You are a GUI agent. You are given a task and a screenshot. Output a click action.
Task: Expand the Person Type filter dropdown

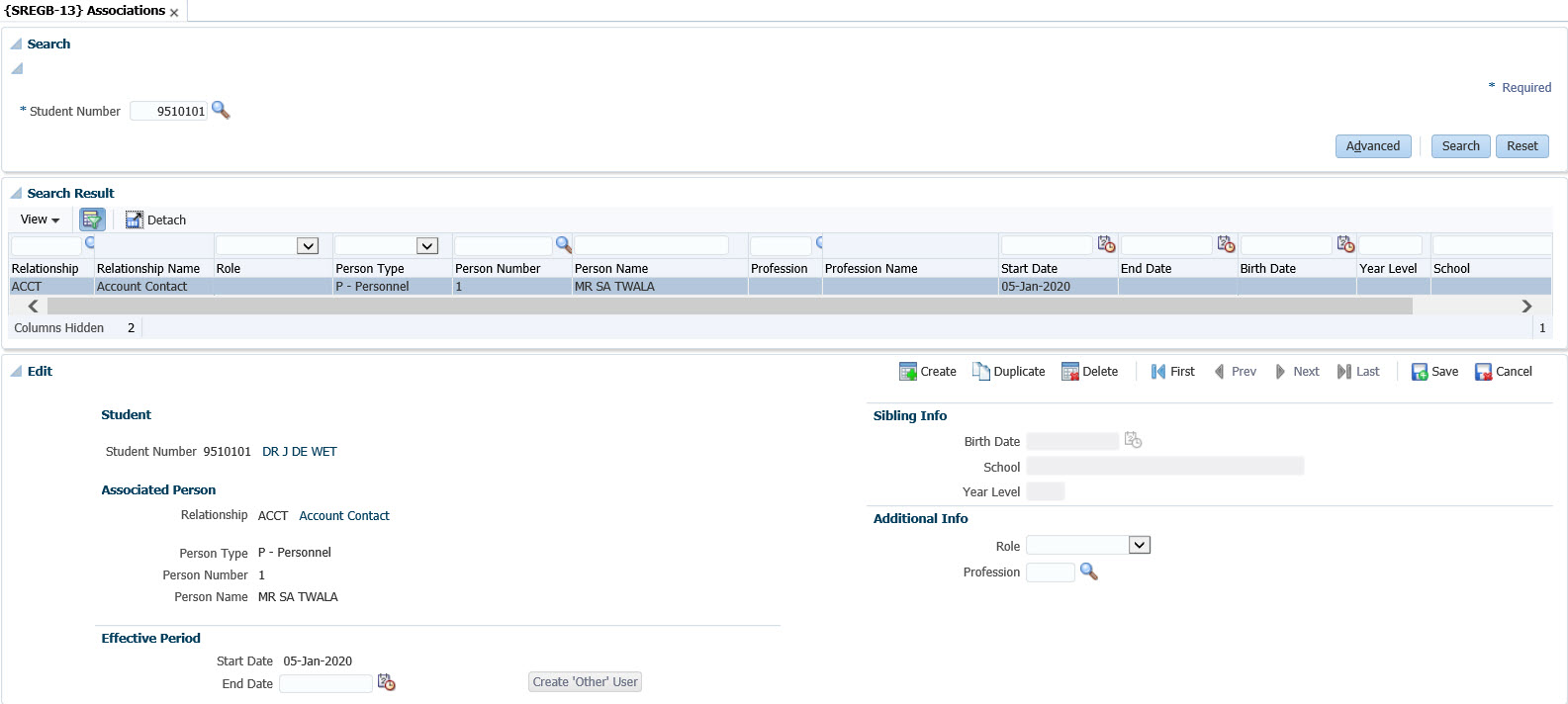[x=427, y=246]
